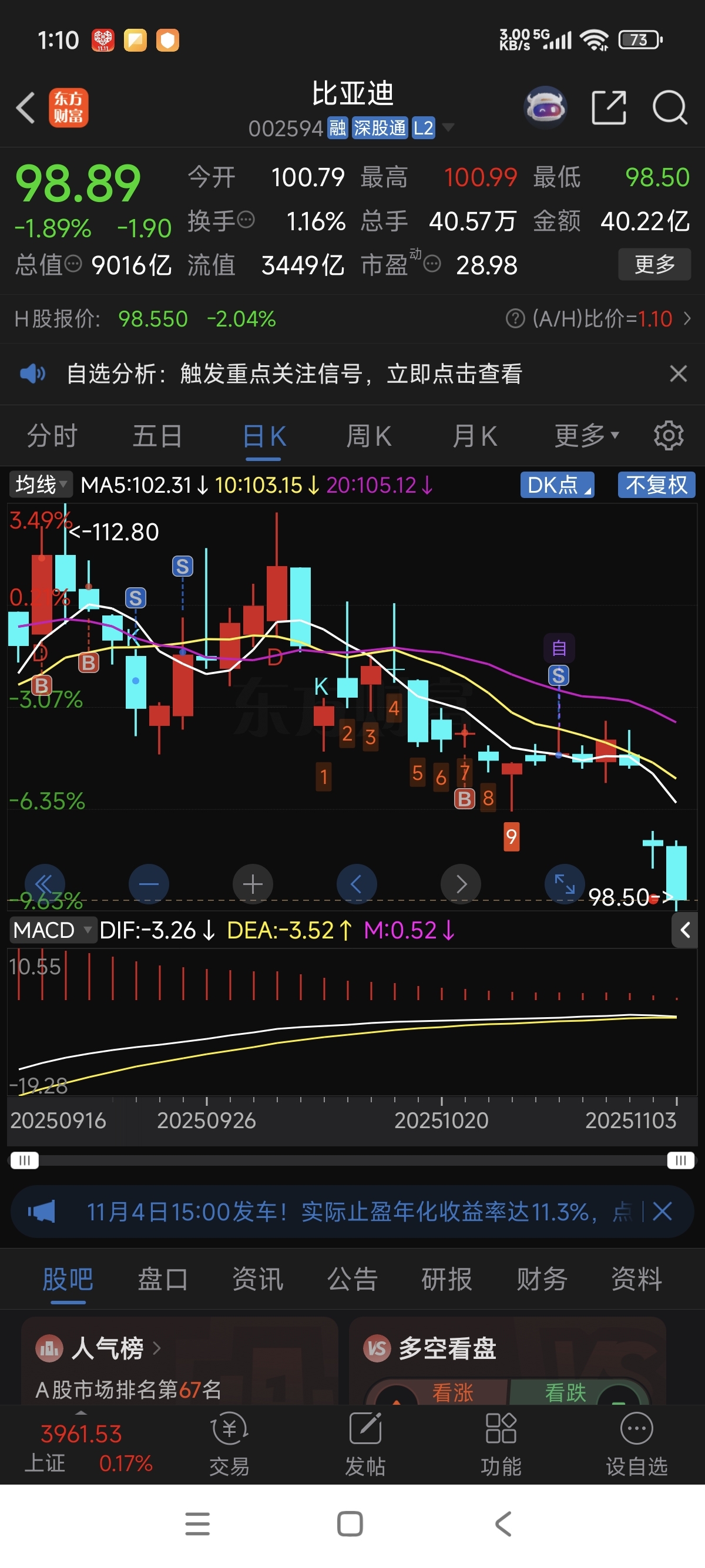This screenshot has height=1568, width=705.
Task: Tap the back arrow in header
Action: click(x=26, y=107)
